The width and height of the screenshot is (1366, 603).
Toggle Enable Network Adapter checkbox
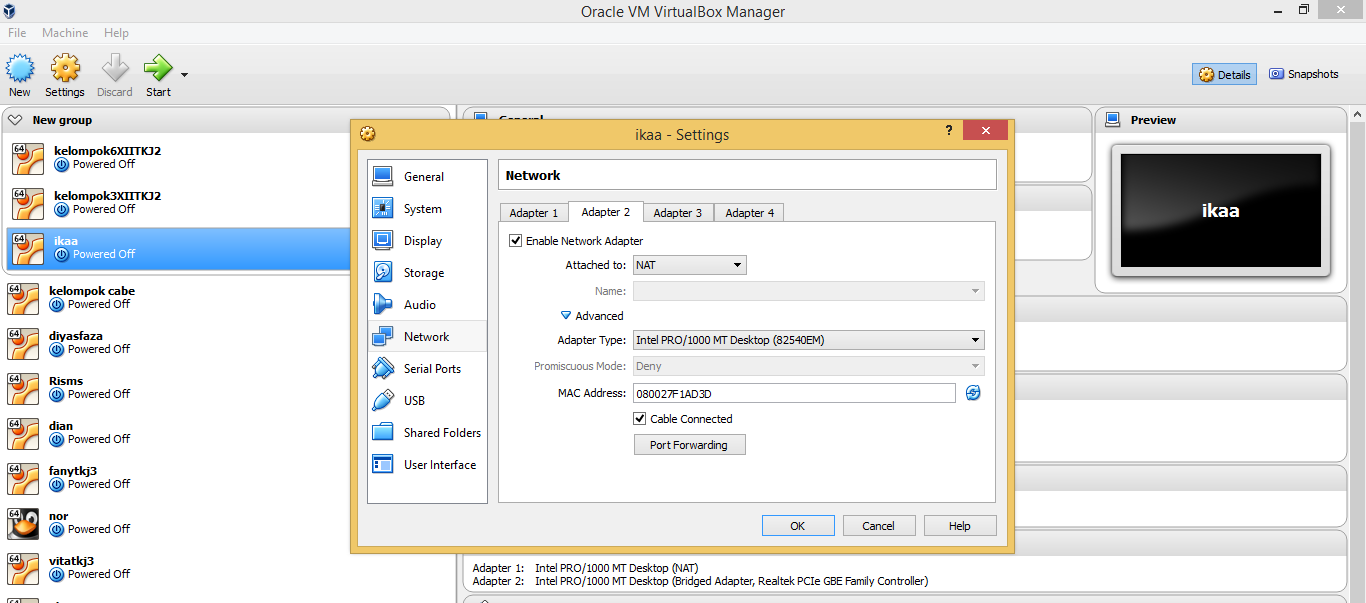pos(516,241)
